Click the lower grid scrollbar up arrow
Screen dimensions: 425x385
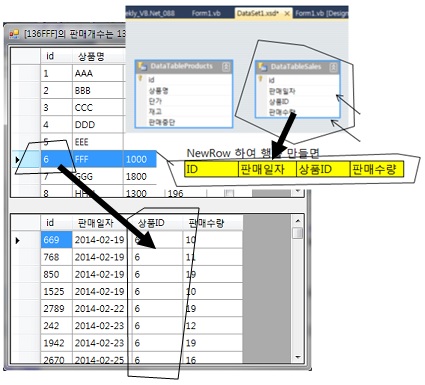[x=298, y=221]
